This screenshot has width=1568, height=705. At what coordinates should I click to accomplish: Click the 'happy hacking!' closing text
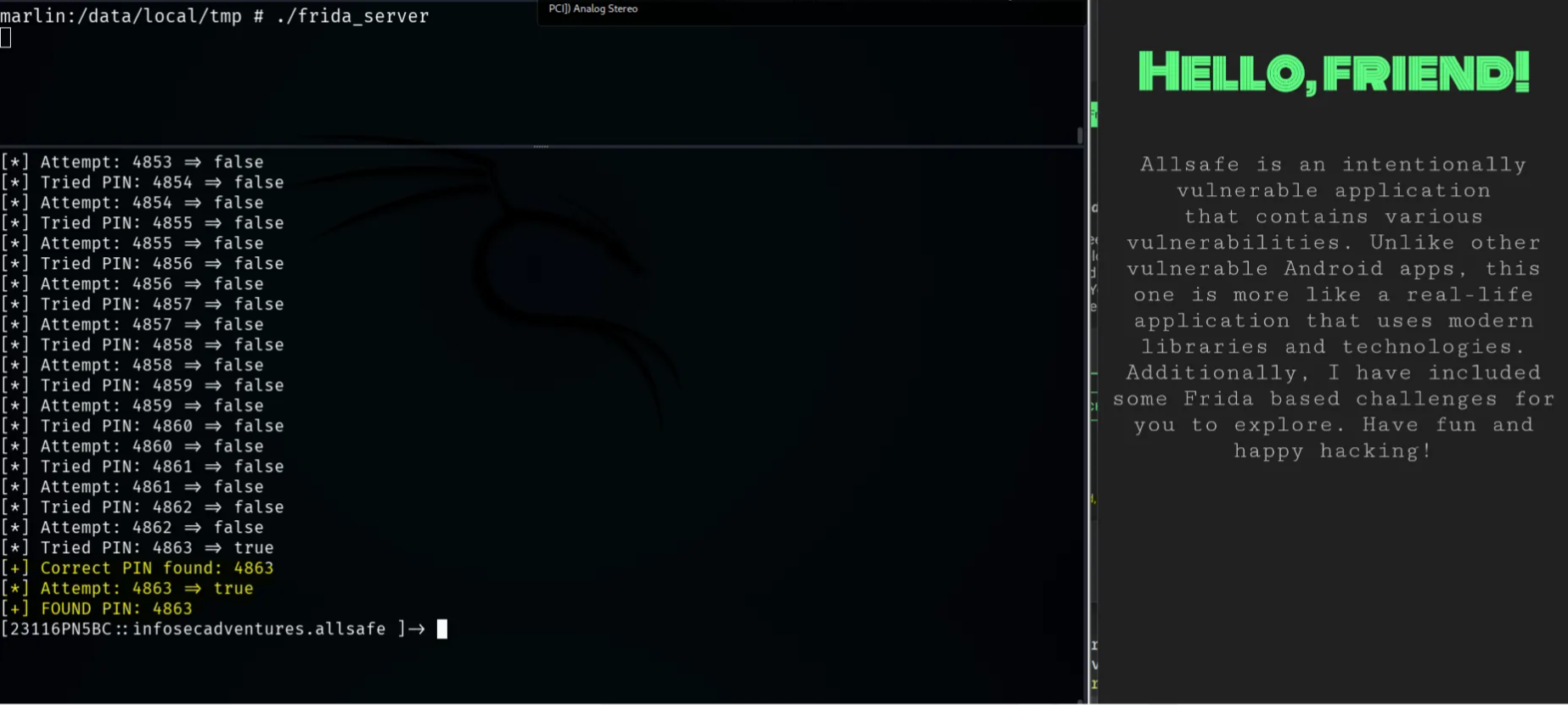tap(1333, 451)
